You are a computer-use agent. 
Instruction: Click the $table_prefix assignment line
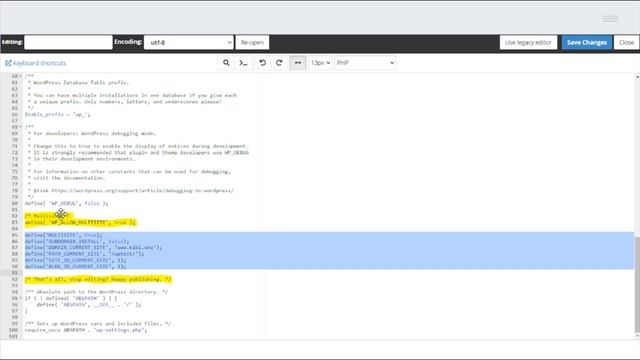click(58, 114)
